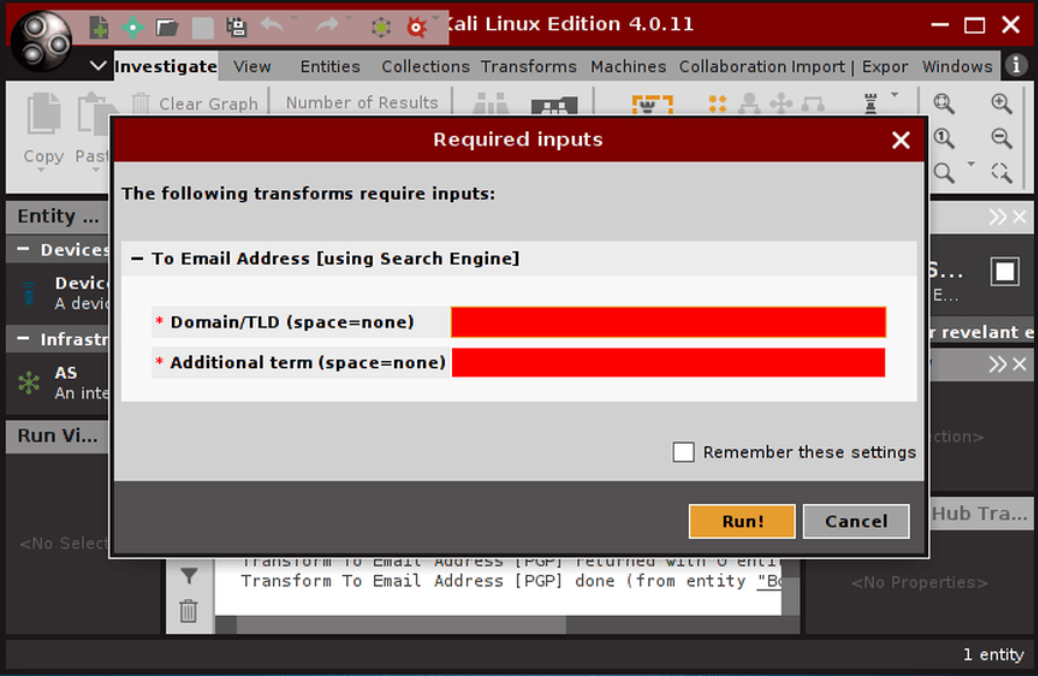Click the filter funnel icon in output panel
The width and height of the screenshot is (1038, 676).
189,576
